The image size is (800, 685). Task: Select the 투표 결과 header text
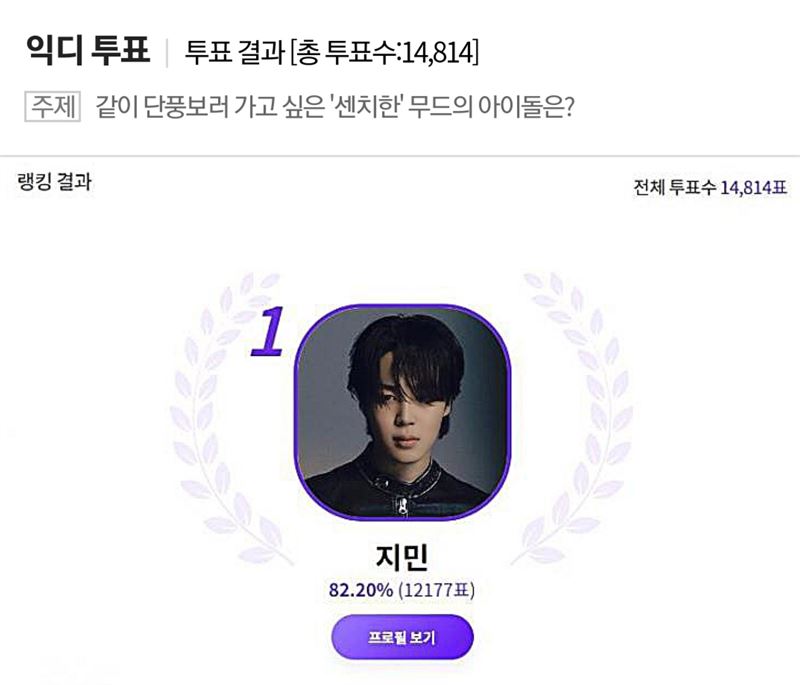[x=234, y=52]
